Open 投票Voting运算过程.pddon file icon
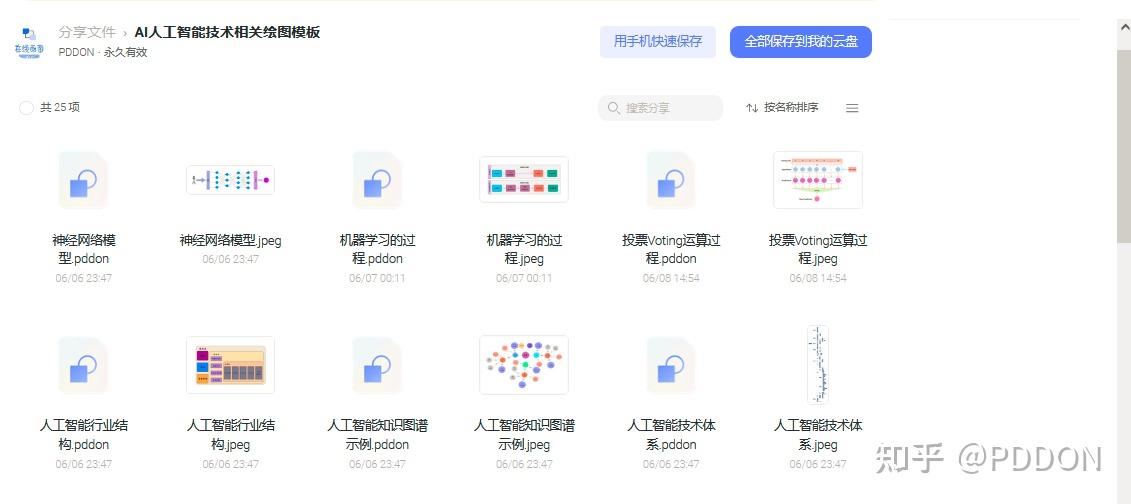This screenshot has width=1131, height=504. point(670,180)
